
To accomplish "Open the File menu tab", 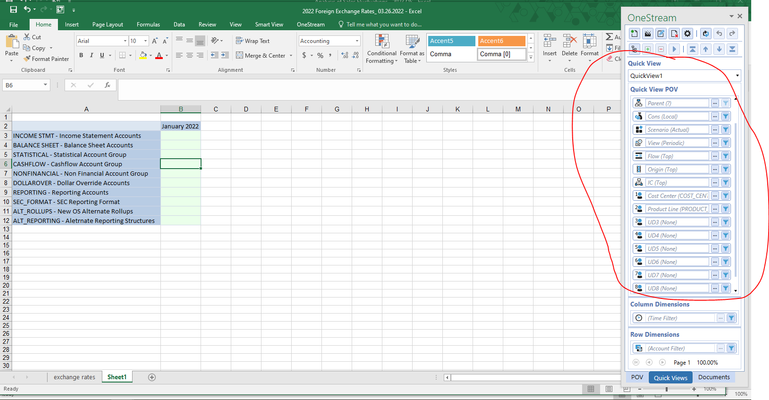I will (14, 25).
